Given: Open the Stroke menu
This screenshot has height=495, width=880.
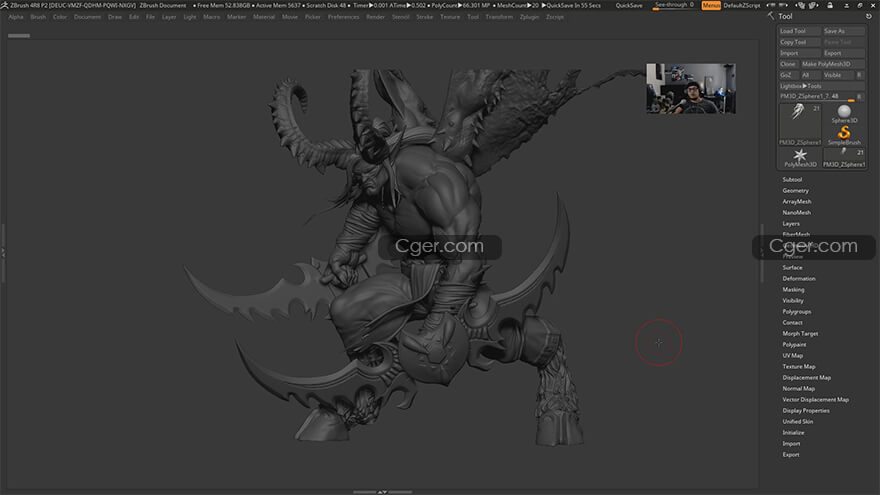Looking at the screenshot, I should 424,17.
